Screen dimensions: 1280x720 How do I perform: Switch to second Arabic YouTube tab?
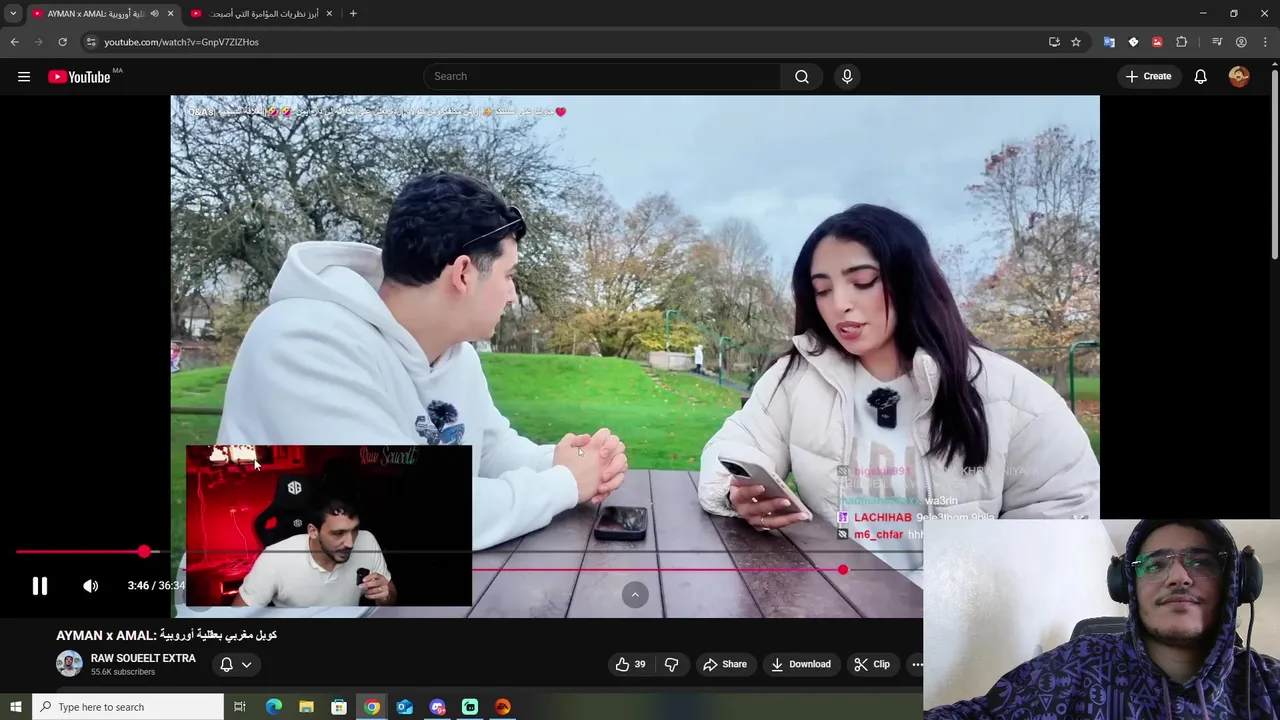[x=262, y=14]
